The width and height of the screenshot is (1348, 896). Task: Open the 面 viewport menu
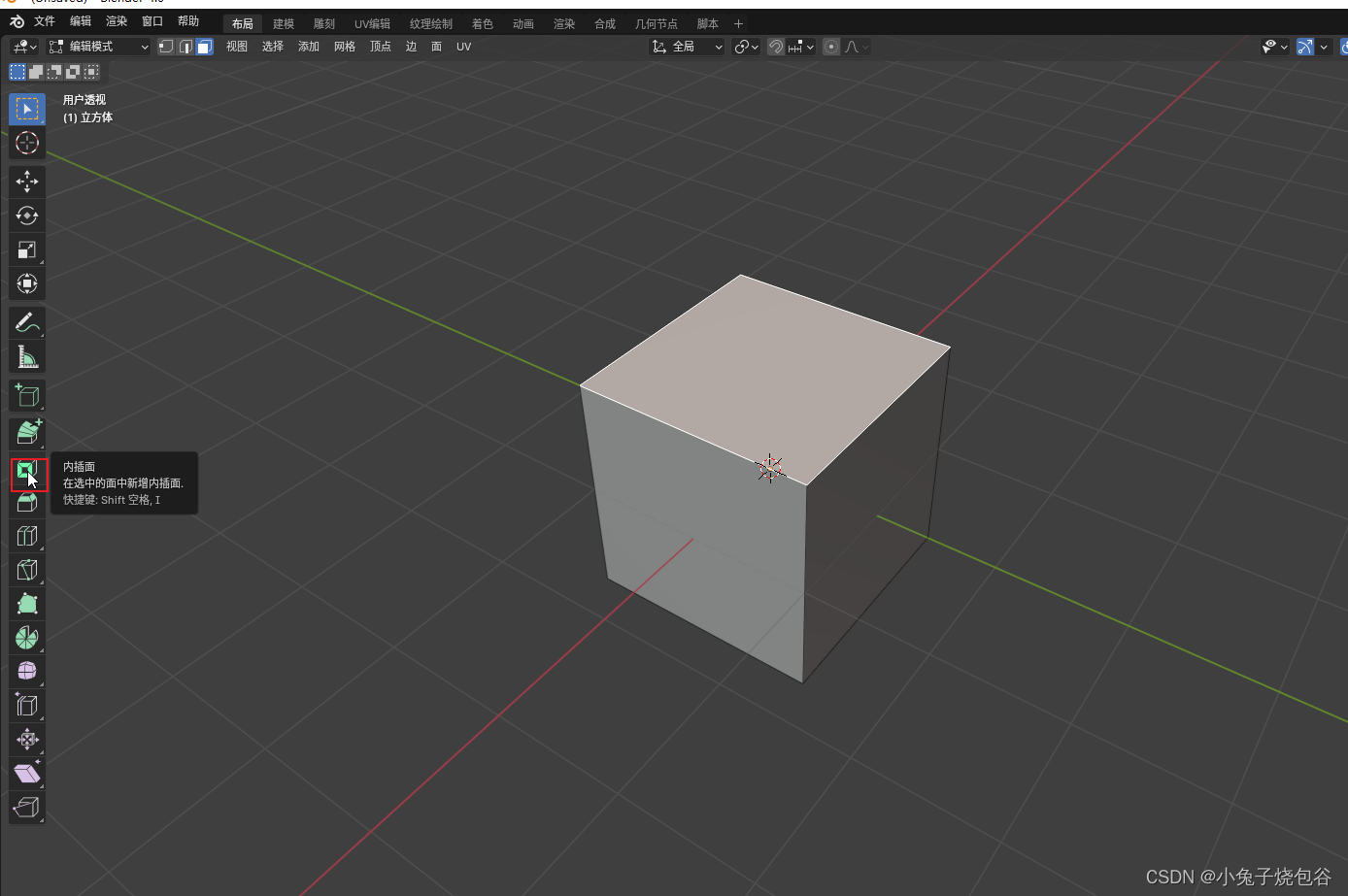(436, 47)
